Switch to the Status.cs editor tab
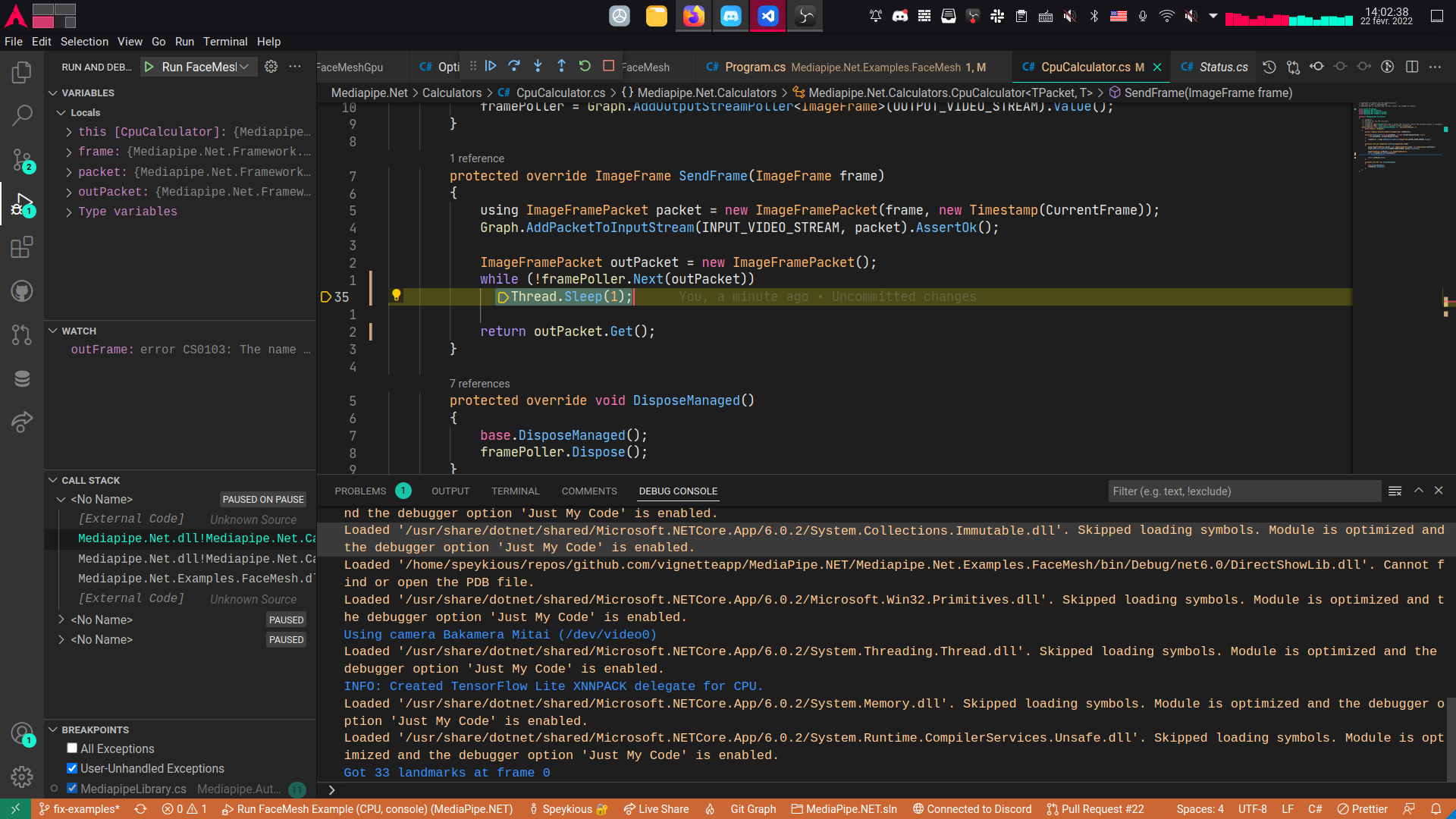Image resolution: width=1456 pixels, height=819 pixels. tap(1214, 67)
